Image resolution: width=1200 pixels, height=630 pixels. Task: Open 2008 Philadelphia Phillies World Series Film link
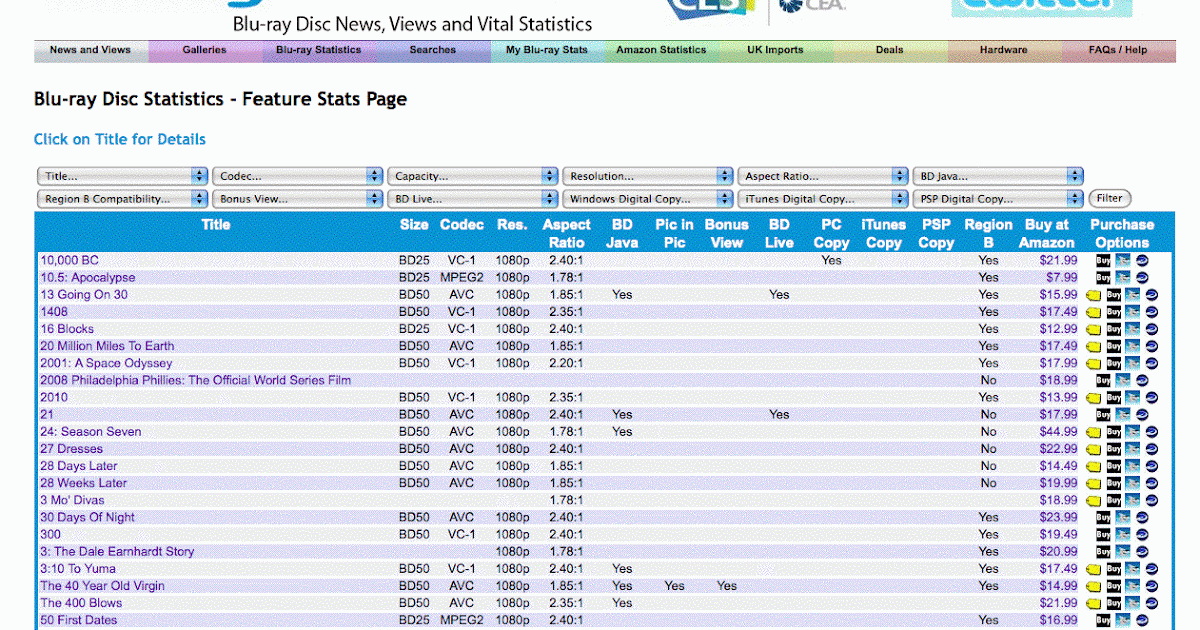195,381
